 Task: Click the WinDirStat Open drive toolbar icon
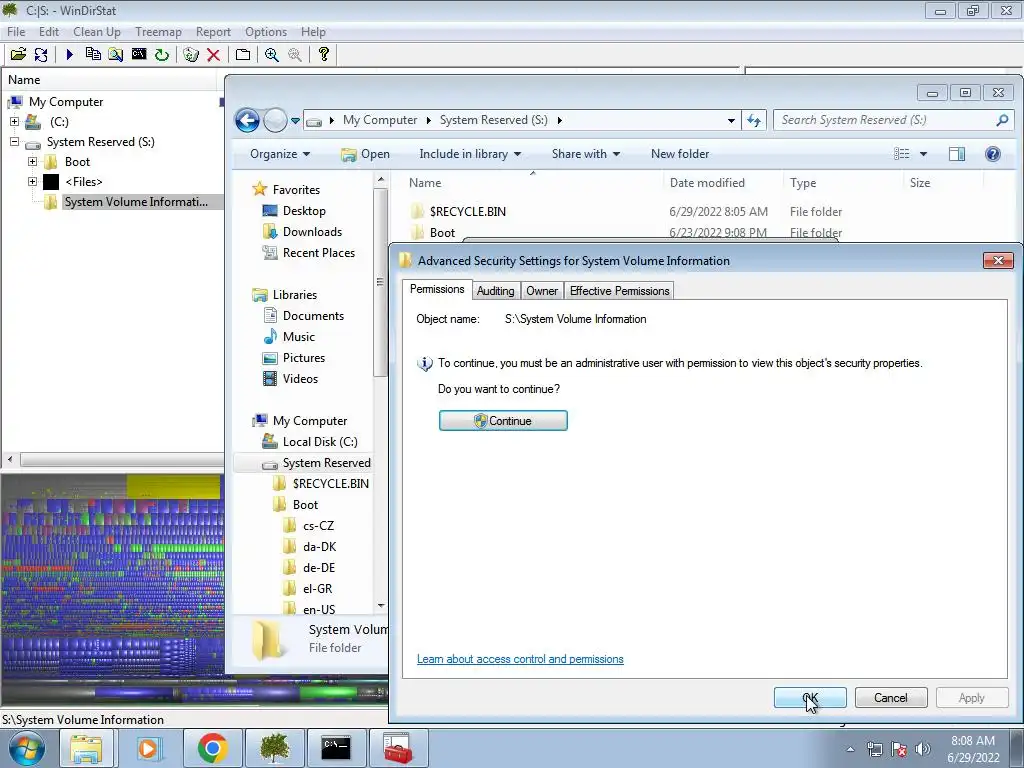(18, 54)
